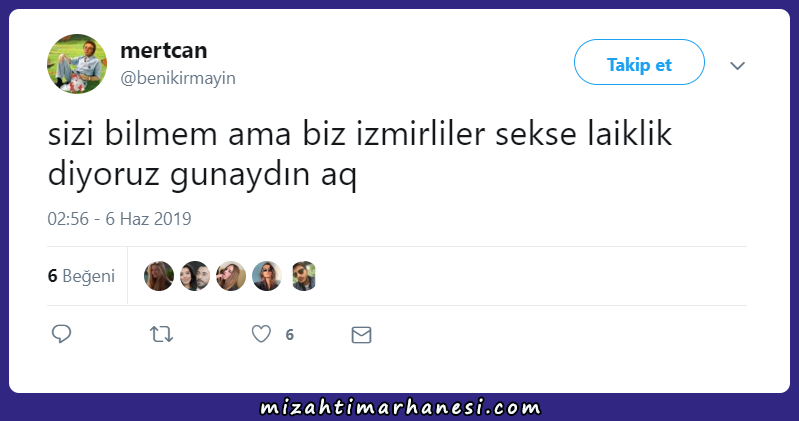The height and width of the screenshot is (421, 799).
Task: Open liker avatar of man in sunglasses
Action: (x=304, y=276)
